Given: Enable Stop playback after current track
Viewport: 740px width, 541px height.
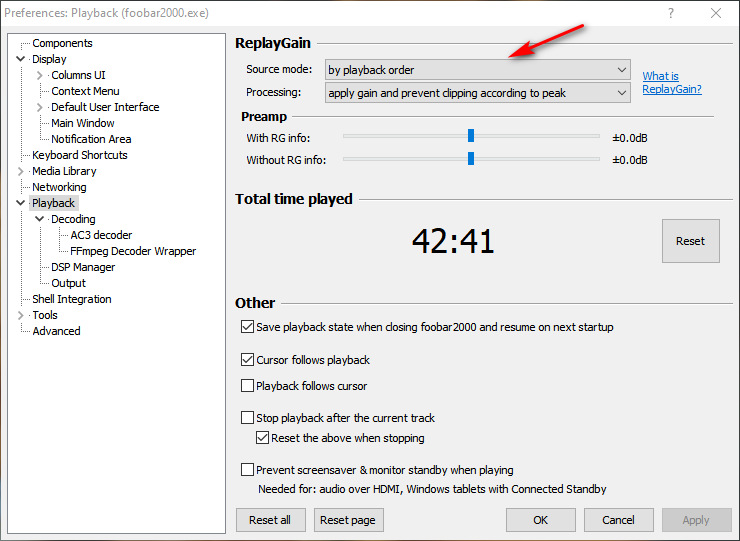Looking at the screenshot, I should (x=248, y=418).
